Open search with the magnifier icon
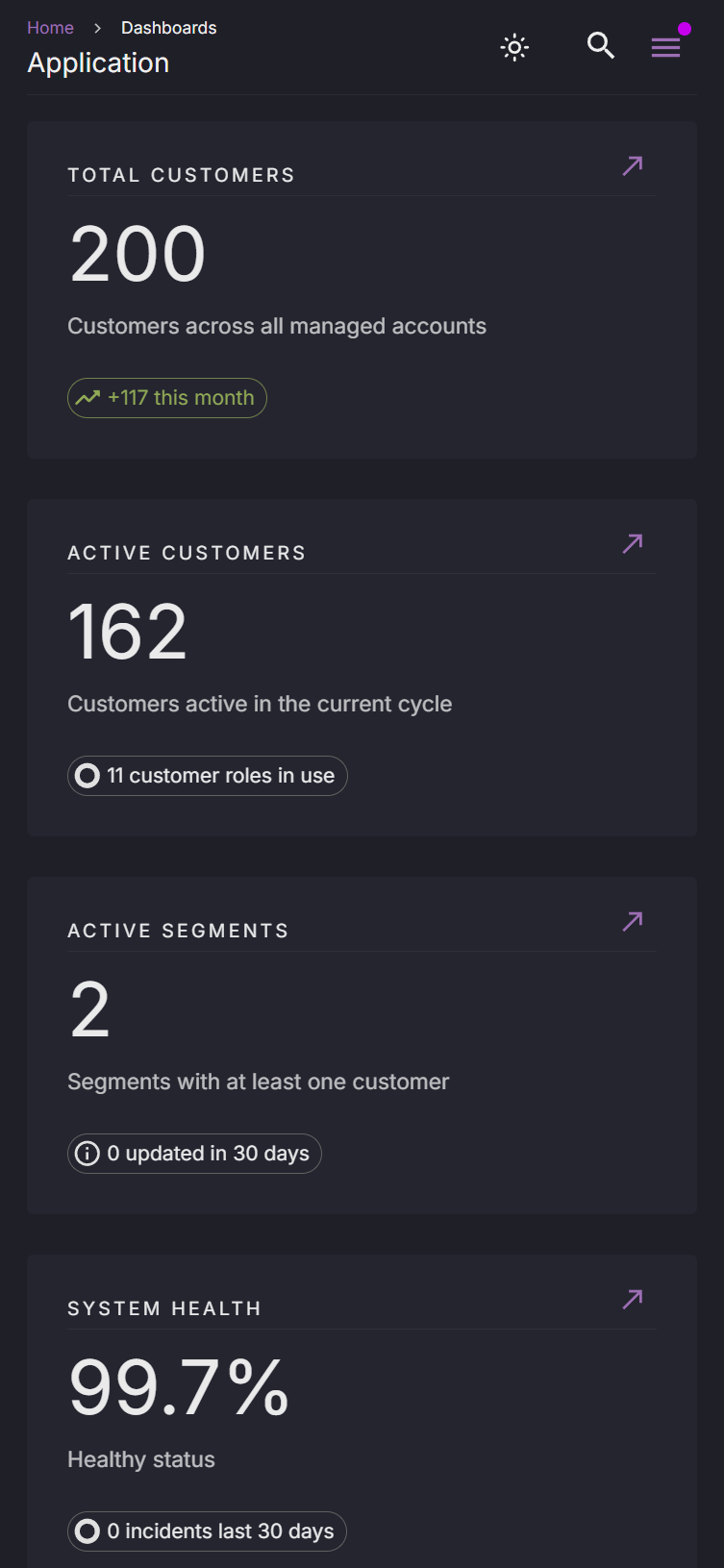Viewport: 724px width, 1568px height. pyautogui.click(x=601, y=45)
